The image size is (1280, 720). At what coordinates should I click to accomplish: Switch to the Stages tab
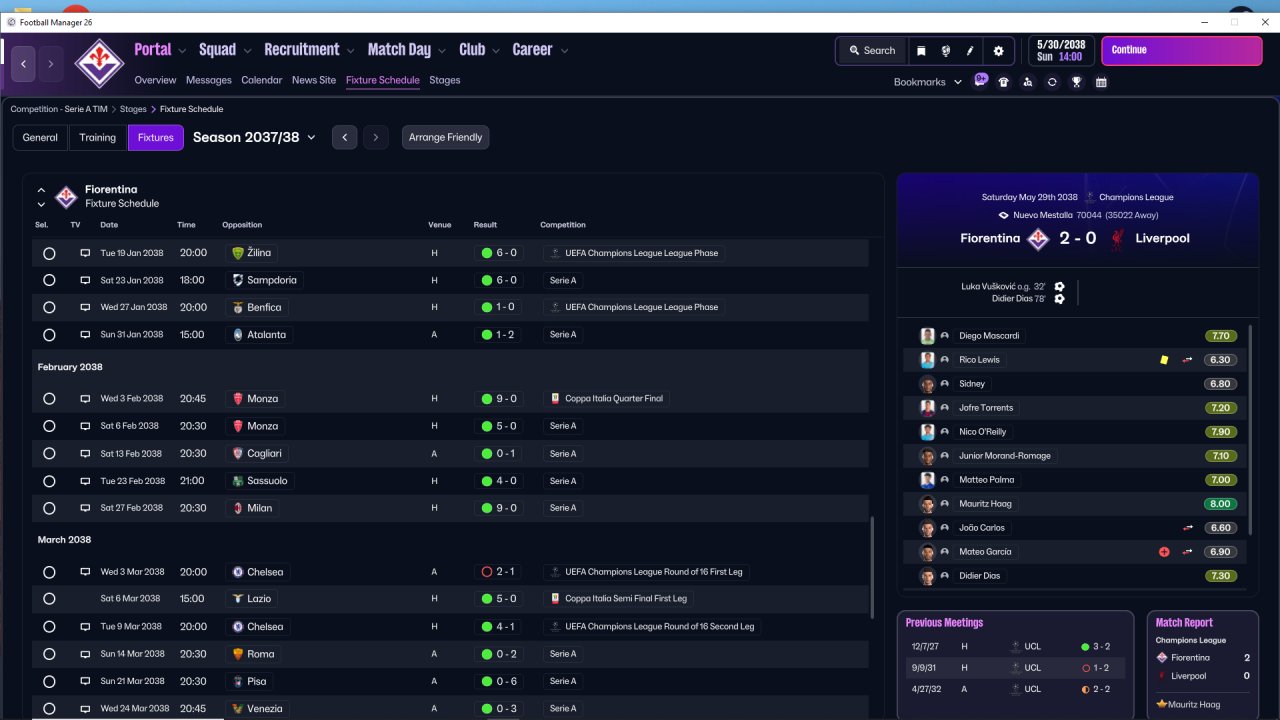click(x=445, y=80)
